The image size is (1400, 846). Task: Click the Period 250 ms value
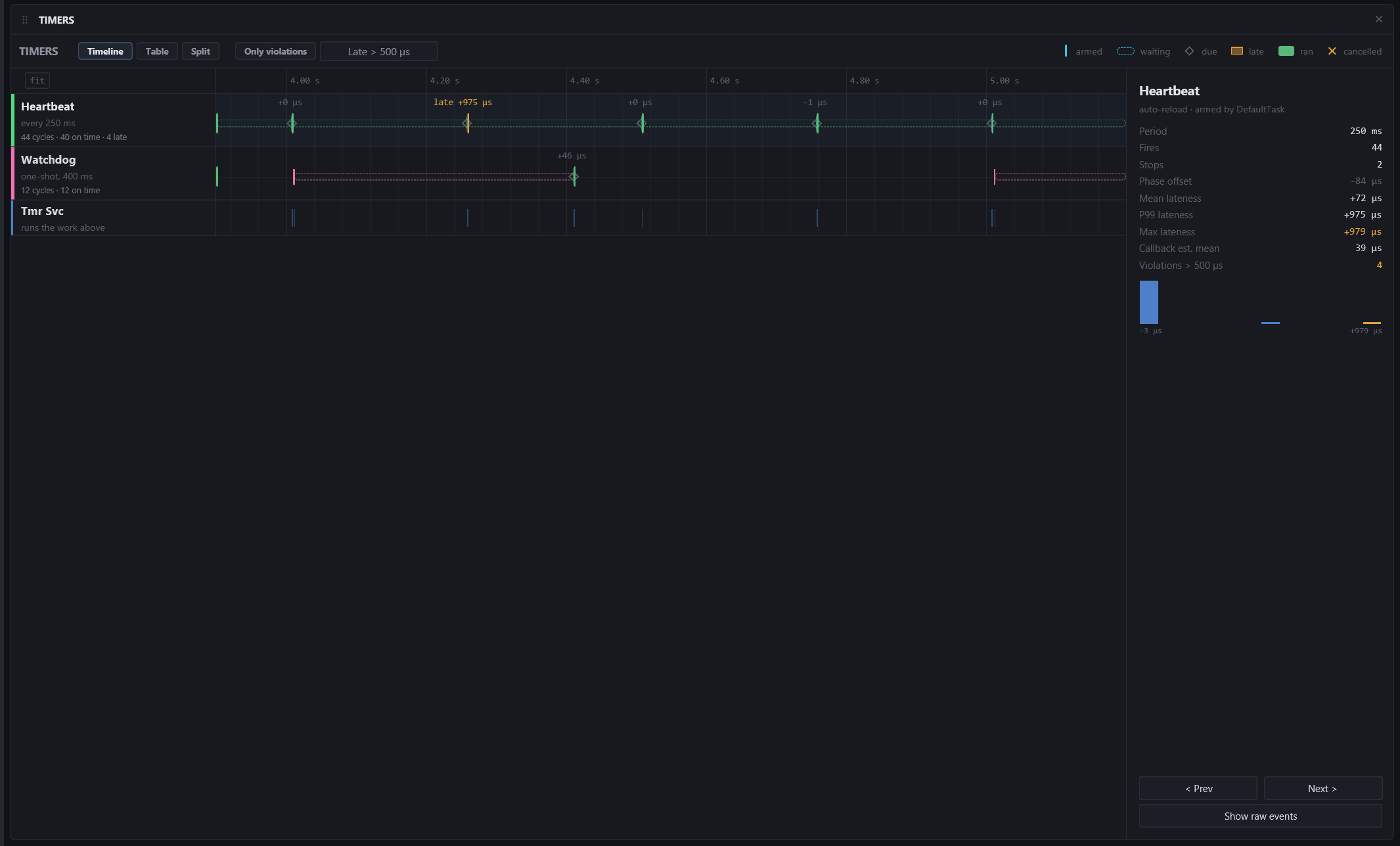click(x=1366, y=131)
